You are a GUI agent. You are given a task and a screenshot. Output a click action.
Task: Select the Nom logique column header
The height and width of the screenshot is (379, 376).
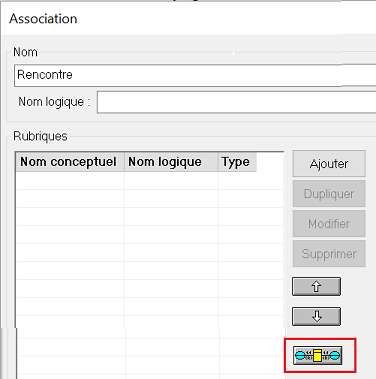tap(171, 162)
